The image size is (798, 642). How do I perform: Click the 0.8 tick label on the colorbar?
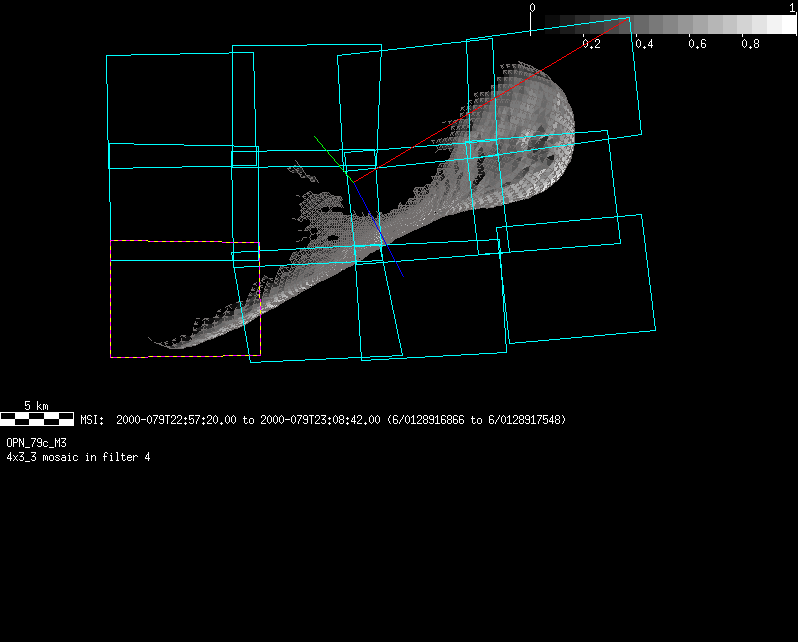pyautogui.click(x=751, y=44)
